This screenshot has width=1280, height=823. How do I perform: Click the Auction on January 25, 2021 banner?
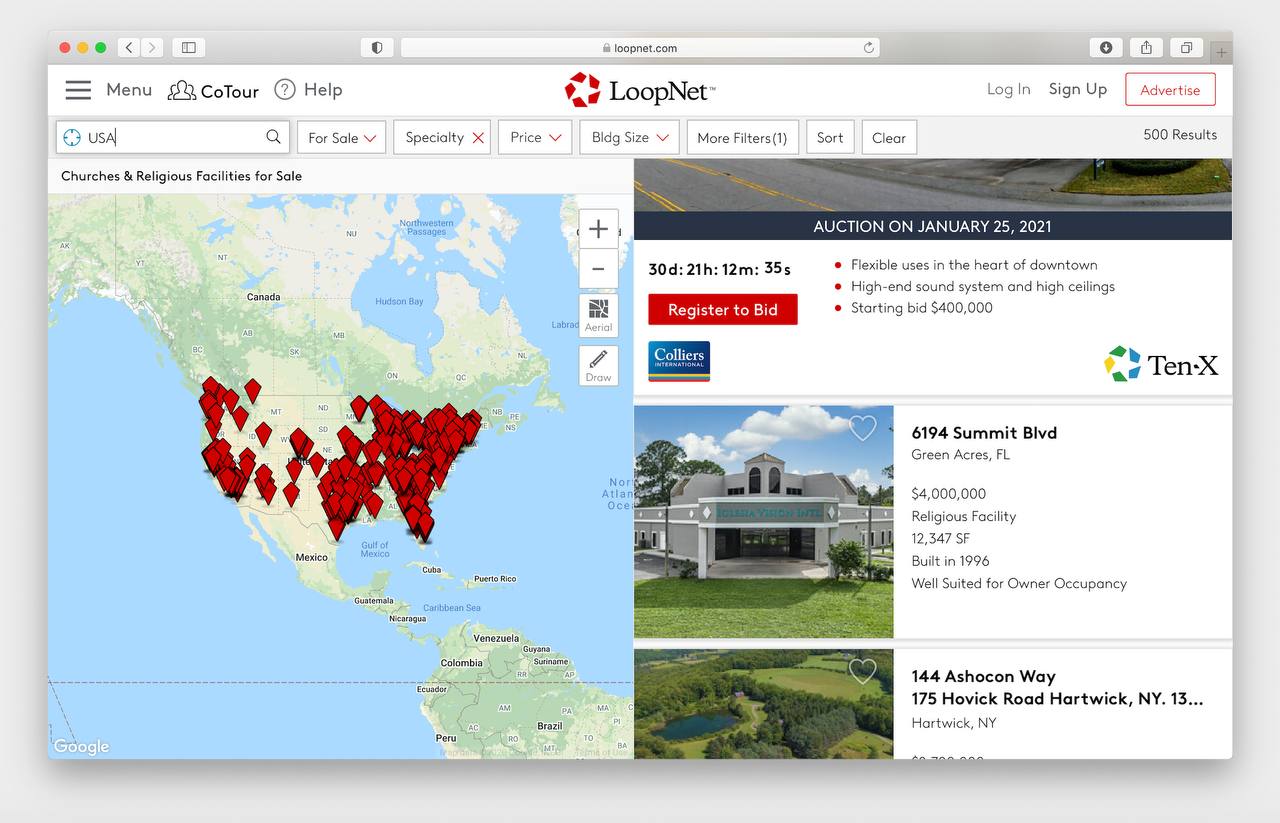pyautogui.click(x=933, y=226)
